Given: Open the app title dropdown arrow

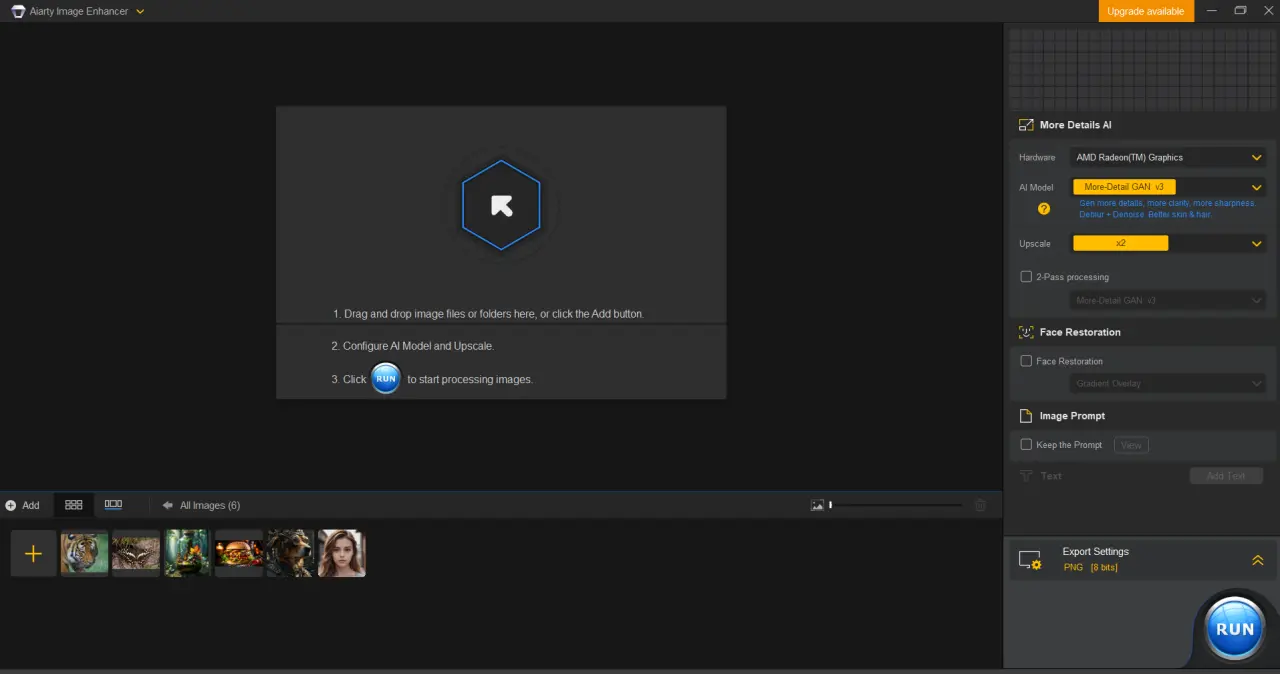Looking at the screenshot, I should tap(140, 12).
